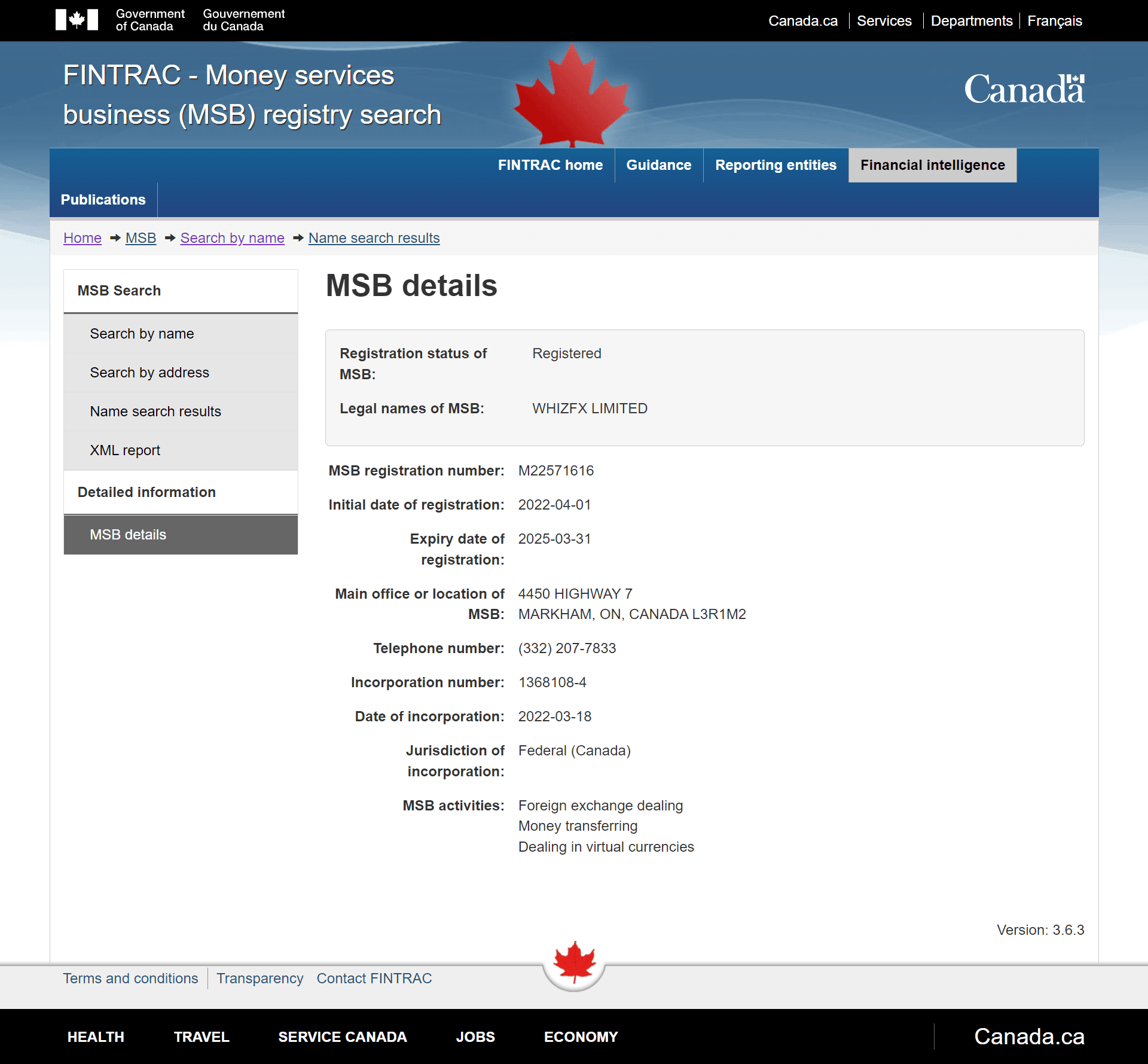
Task: Select Search by name in sidebar
Action: click(x=181, y=334)
